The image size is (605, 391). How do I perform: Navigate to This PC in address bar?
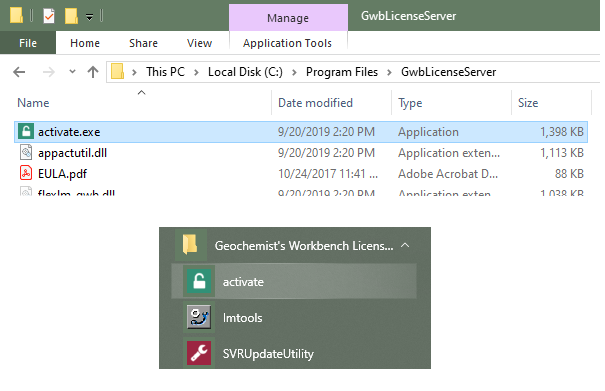click(x=166, y=72)
